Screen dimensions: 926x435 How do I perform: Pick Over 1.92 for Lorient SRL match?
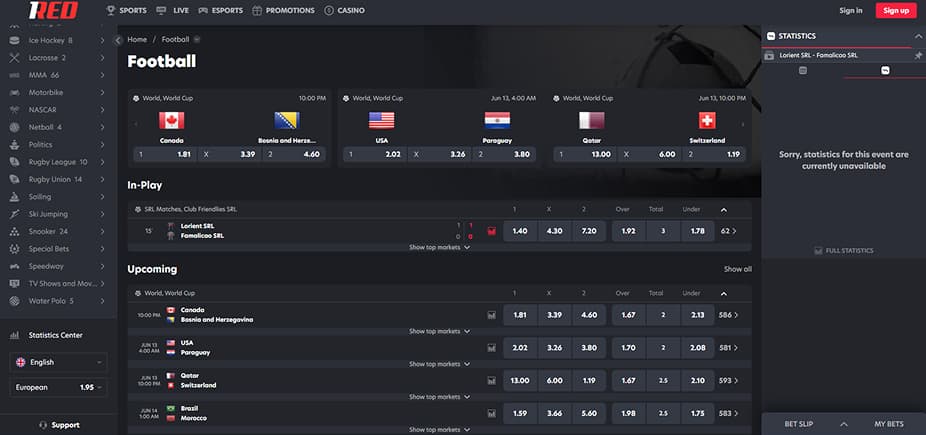(628, 231)
